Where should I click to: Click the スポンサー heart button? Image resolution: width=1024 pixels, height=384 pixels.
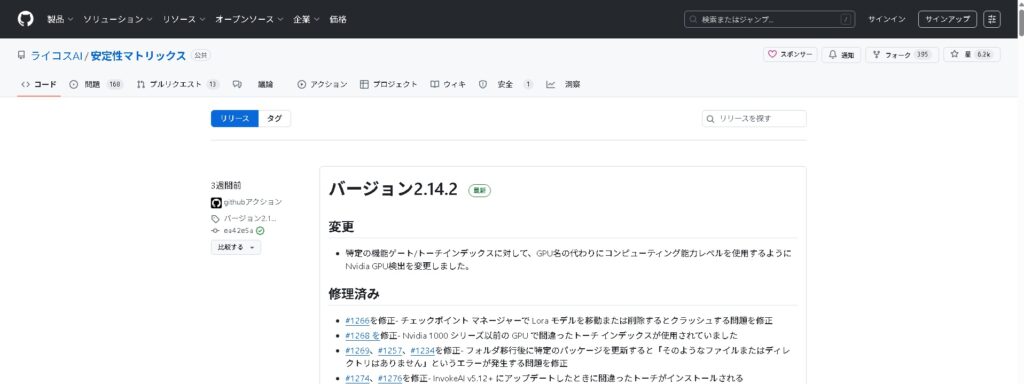[790, 55]
